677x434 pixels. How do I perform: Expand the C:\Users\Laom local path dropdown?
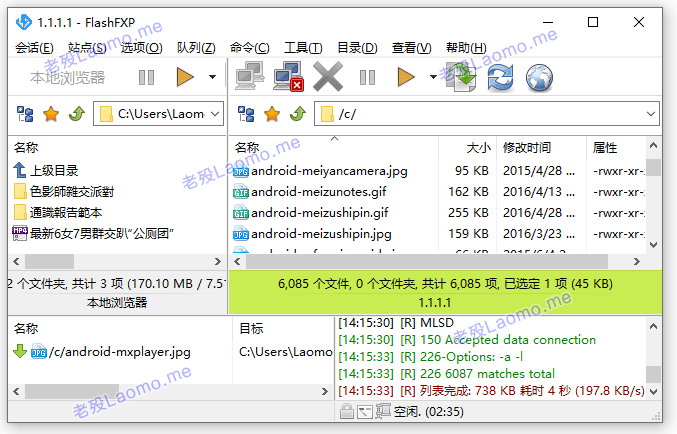point(215,114)
